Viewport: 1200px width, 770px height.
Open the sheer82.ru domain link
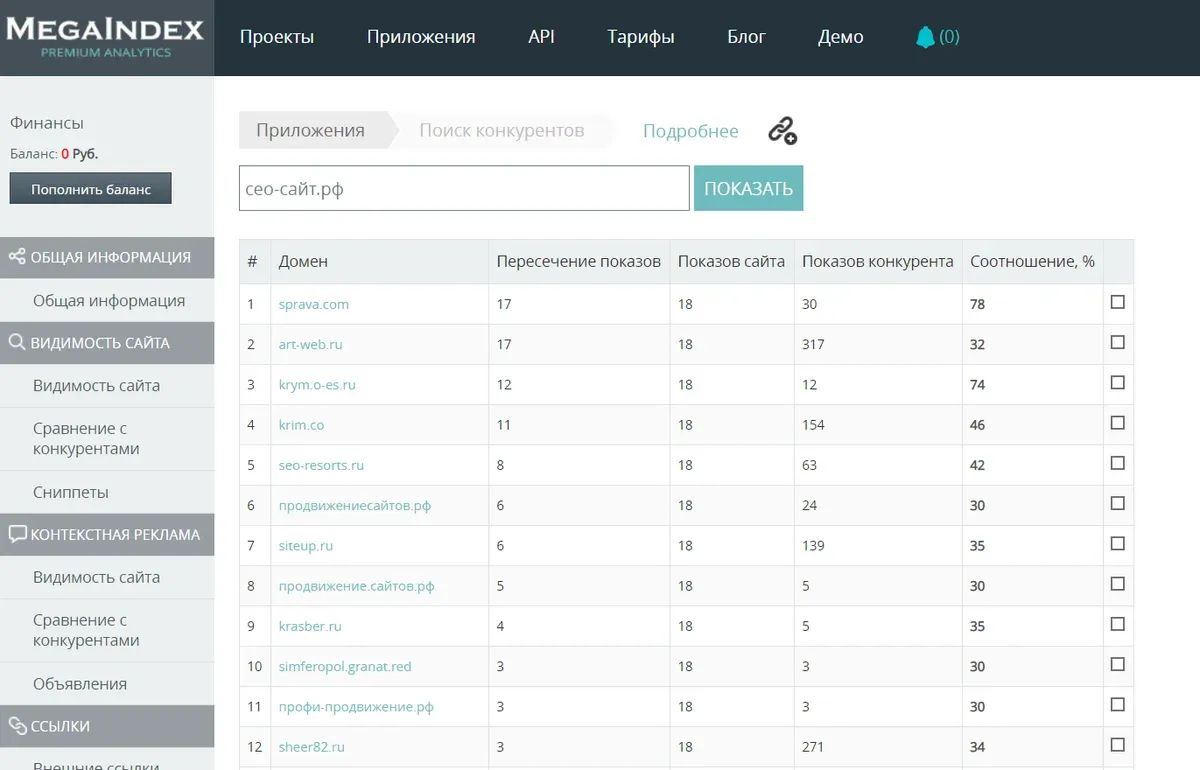(312, 747)
